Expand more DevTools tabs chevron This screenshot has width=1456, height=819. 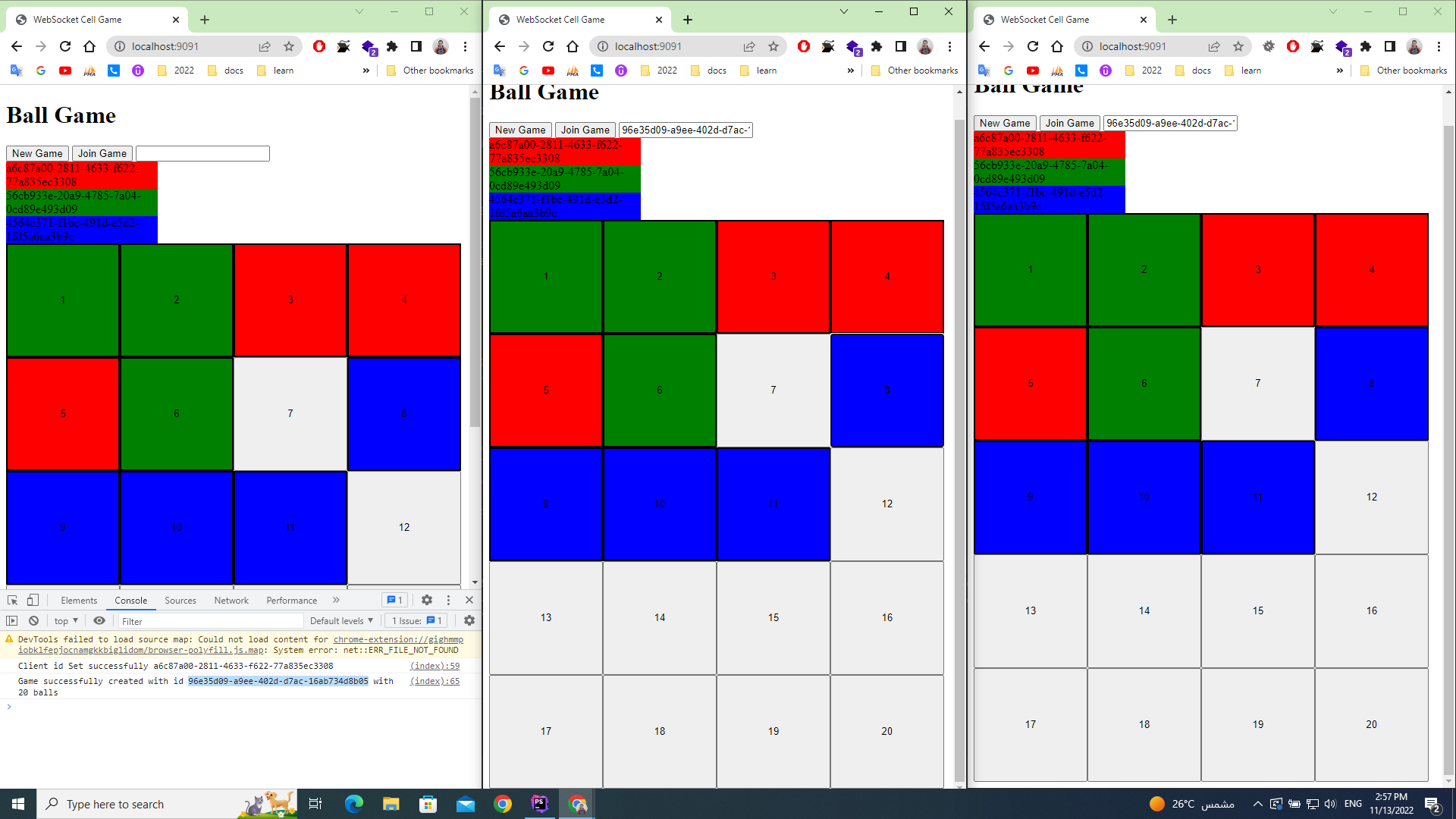point(336,600)
